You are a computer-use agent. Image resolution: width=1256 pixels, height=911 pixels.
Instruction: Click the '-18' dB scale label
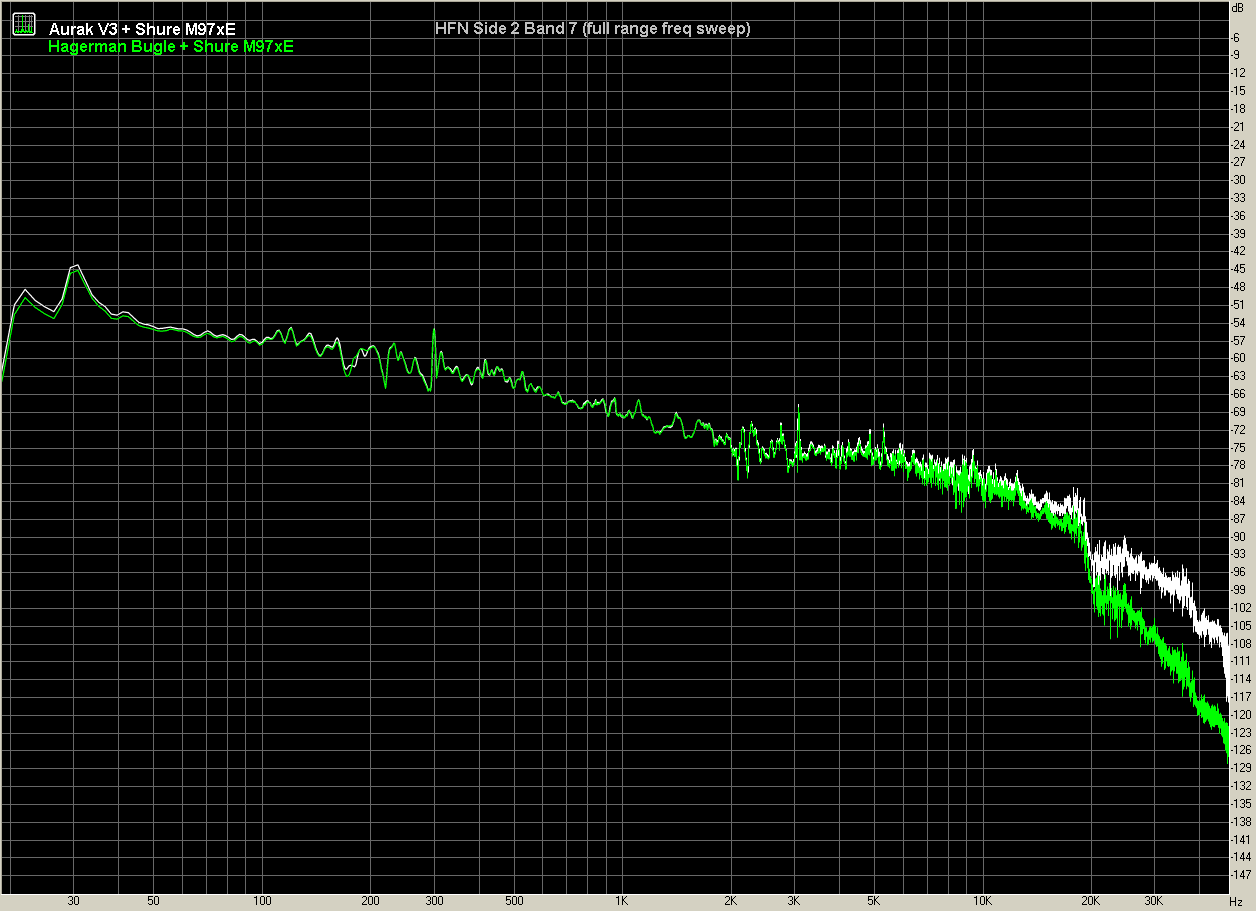pyautogui.click(x=1239, y=108)
